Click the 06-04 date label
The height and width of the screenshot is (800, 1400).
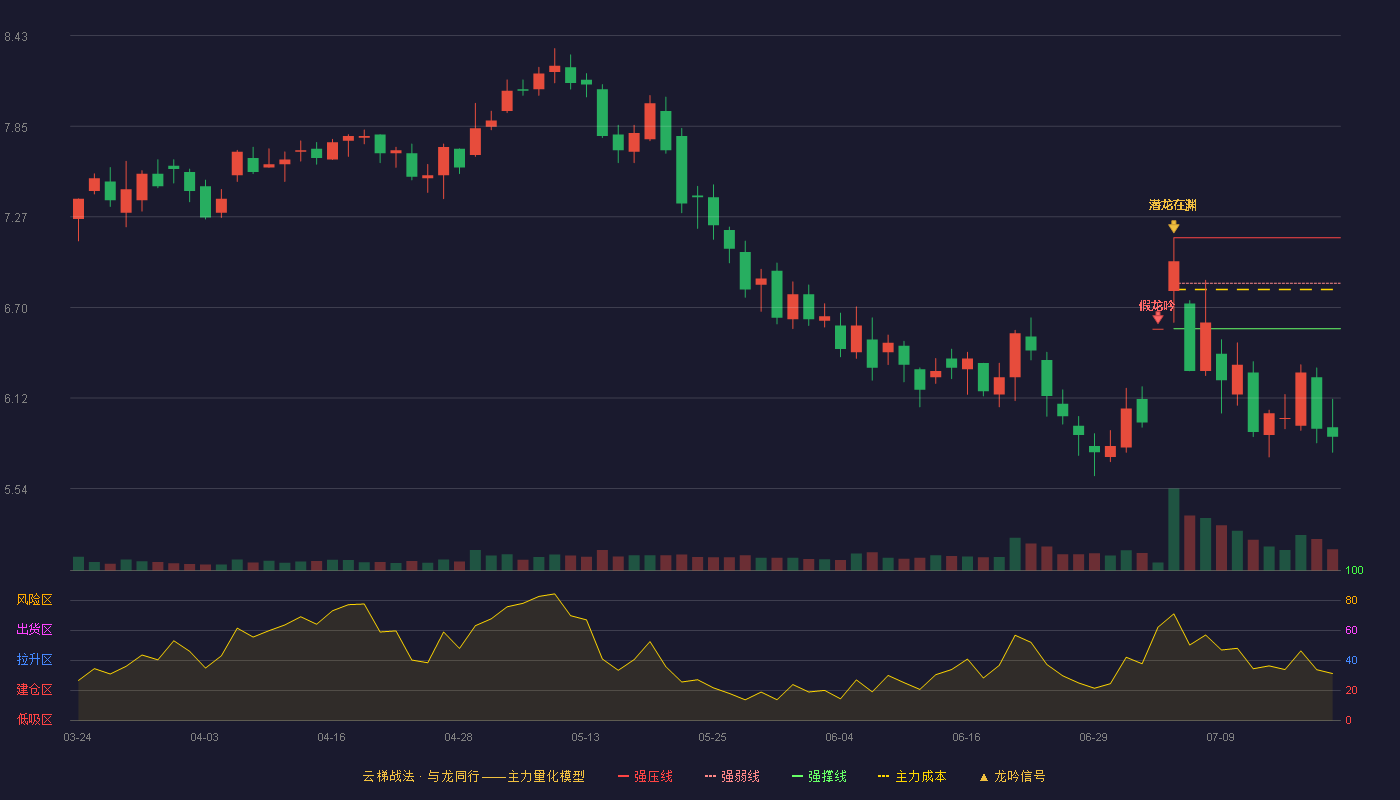(x=839, y=737)
